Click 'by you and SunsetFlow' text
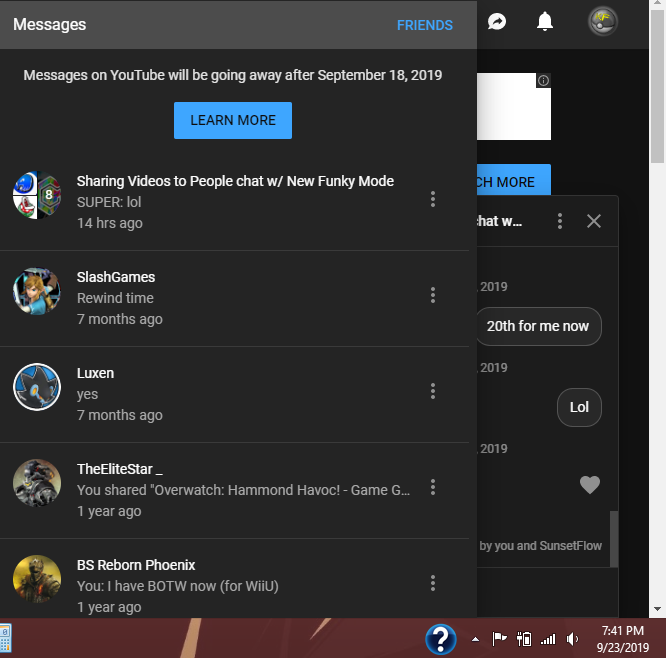The width and height of the screenshot is (666, 658). (x=540, y=545)
